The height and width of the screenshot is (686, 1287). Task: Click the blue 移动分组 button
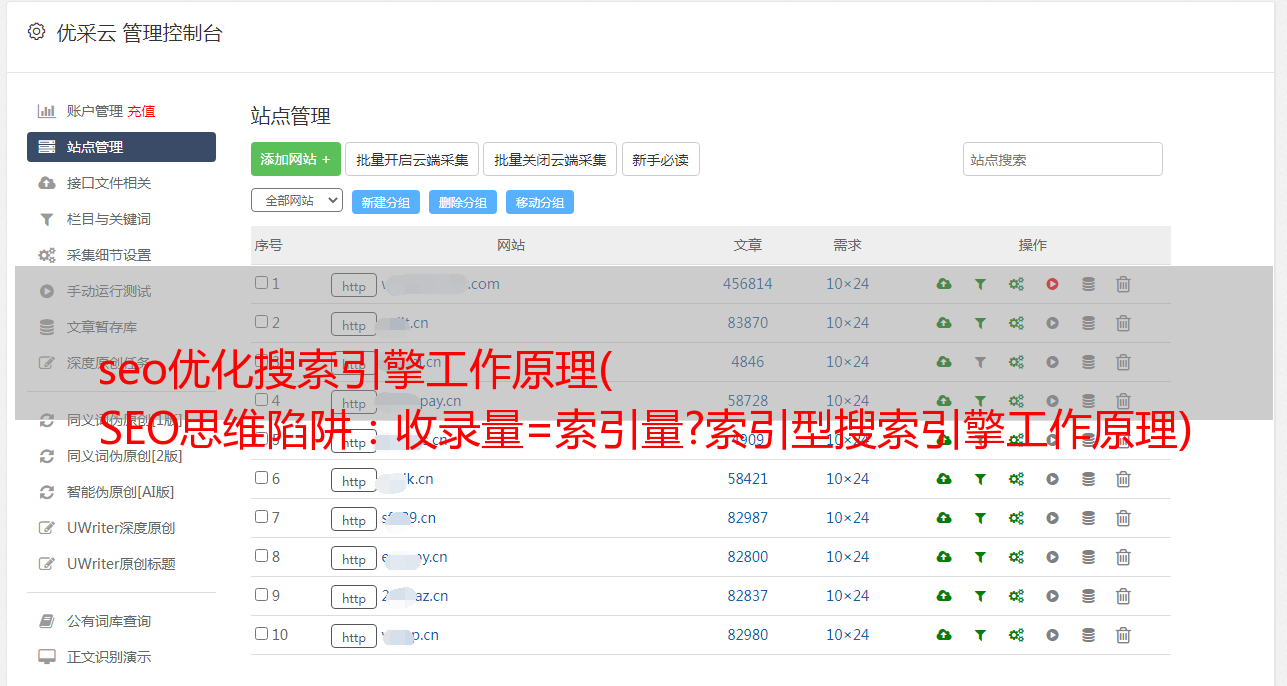[540, 202]
